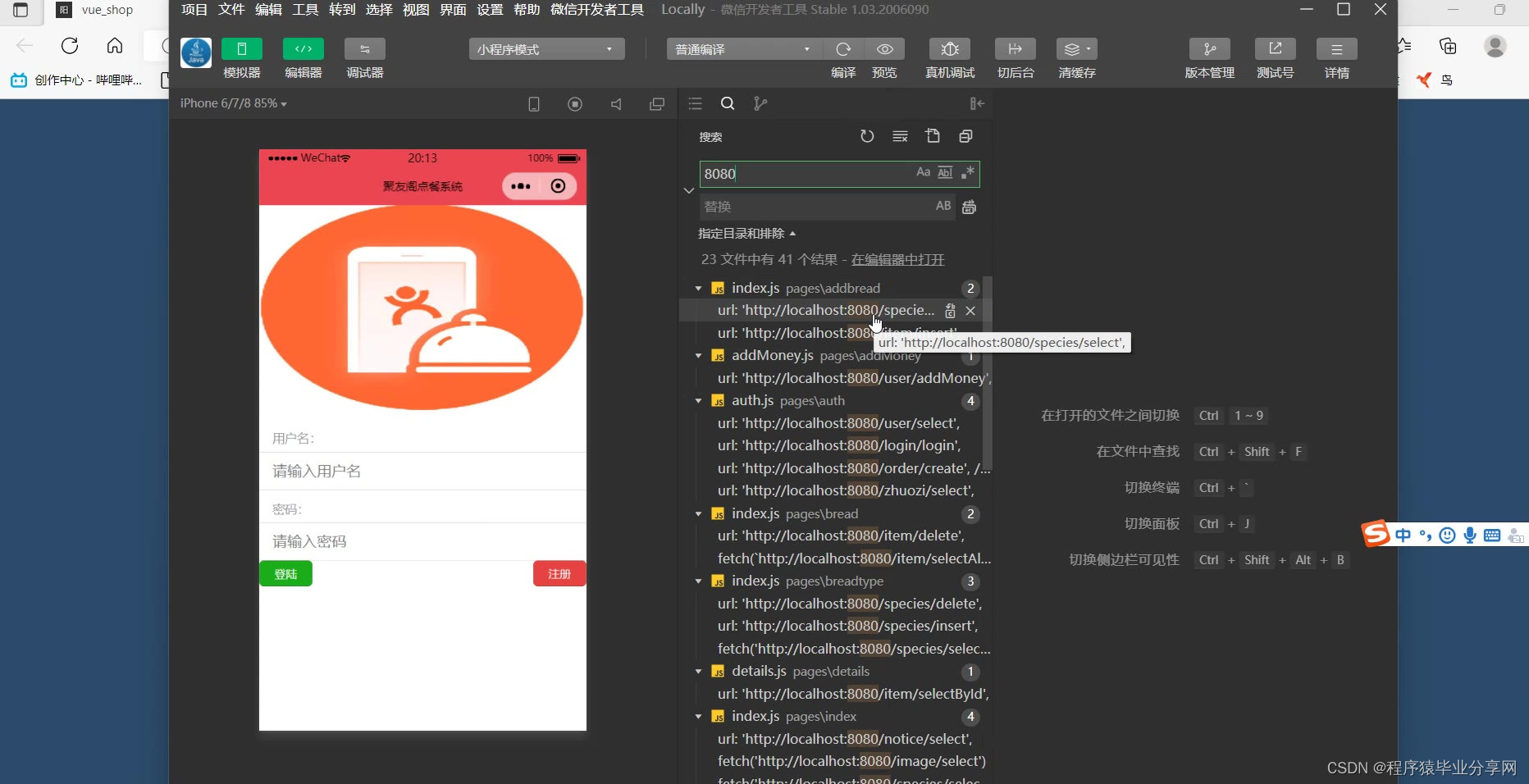Viewport: 1529px width, 784px height.
Task: Collapse the replace row chevron
Action: pos(689,190)
